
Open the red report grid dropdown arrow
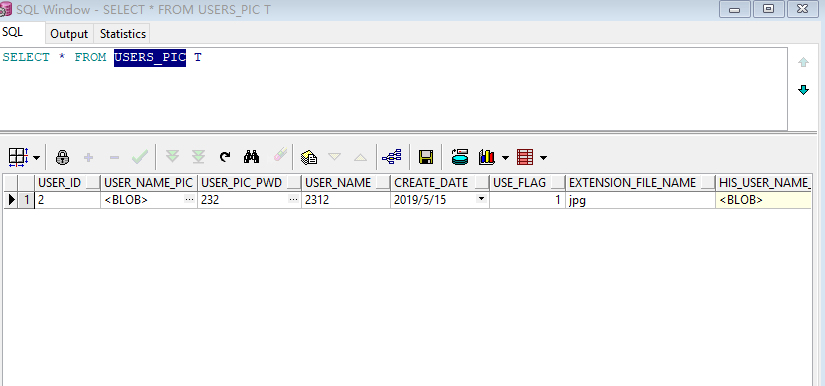pyautogui.click(x=544, y=157)
